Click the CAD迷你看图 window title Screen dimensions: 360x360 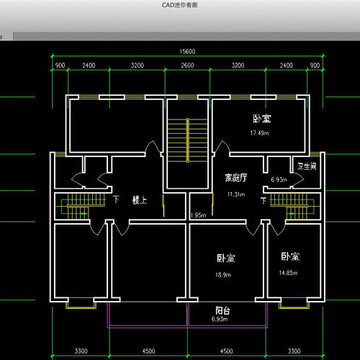pyautogui.click(x=180, y=5)
